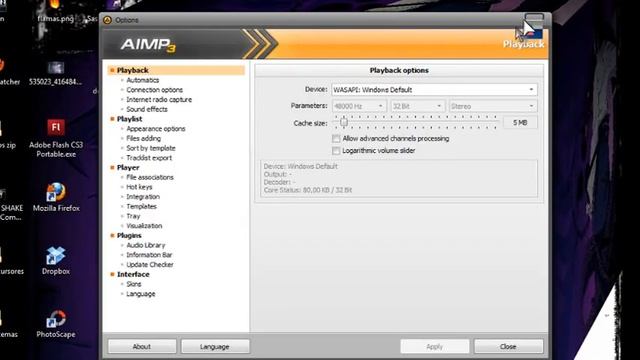The width and height of the screenshot is (640, 360).
Task: Collapse the Interface tree section
Action: click(112, 274)
